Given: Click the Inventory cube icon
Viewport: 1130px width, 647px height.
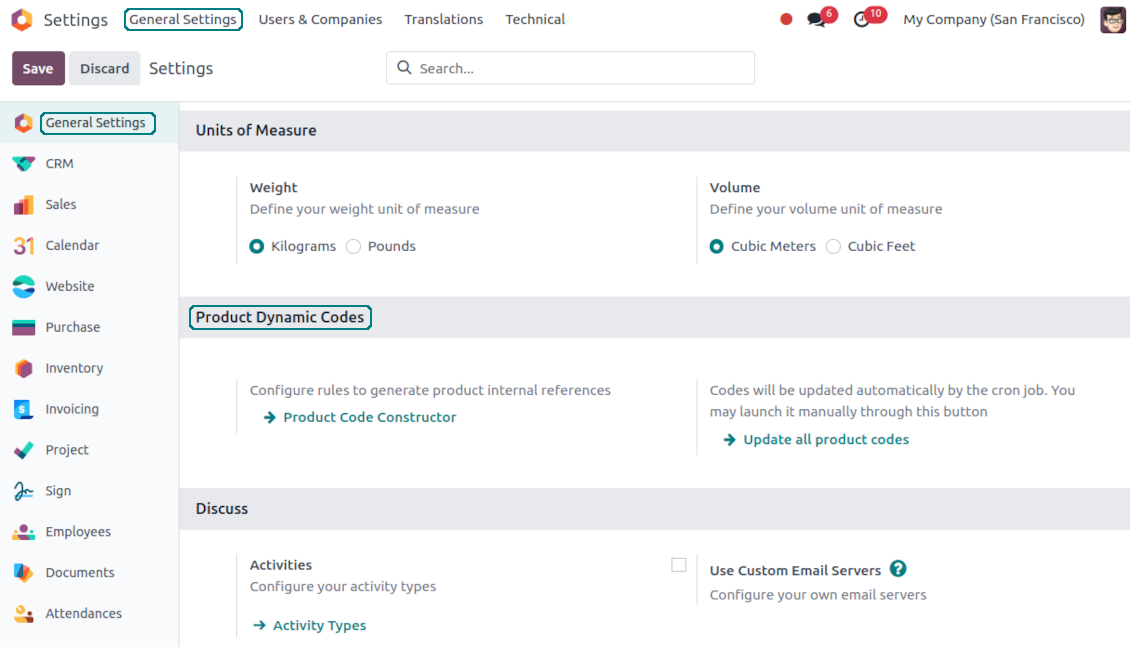Looking at the screenshot, I should coord(23,369).
